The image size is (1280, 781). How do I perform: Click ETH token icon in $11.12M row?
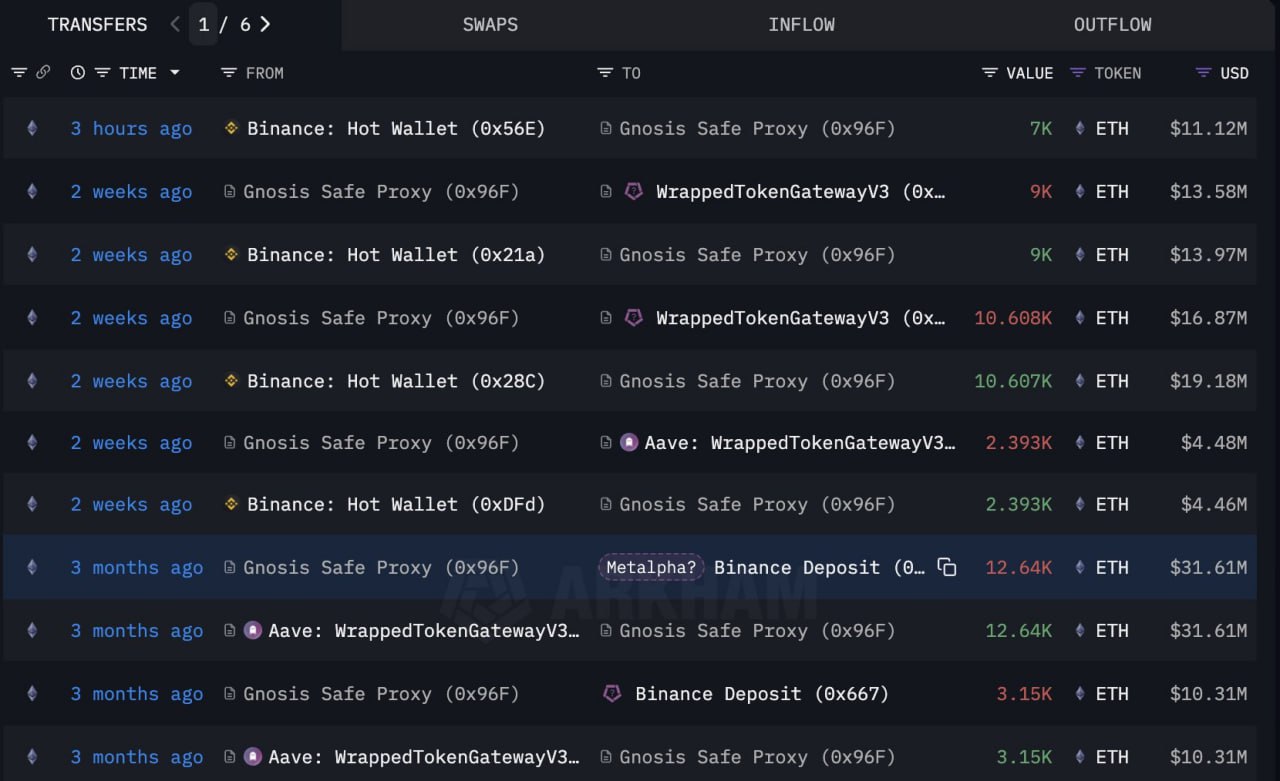[x=1079, y=128]
